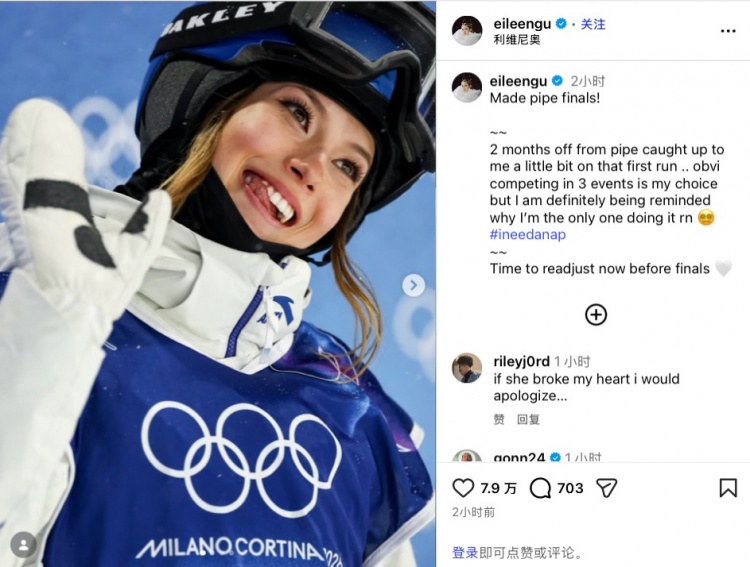This screenshot has width=750, height=567.
Task: Open eileengu username in header
Action: click(x=522, y=24)
